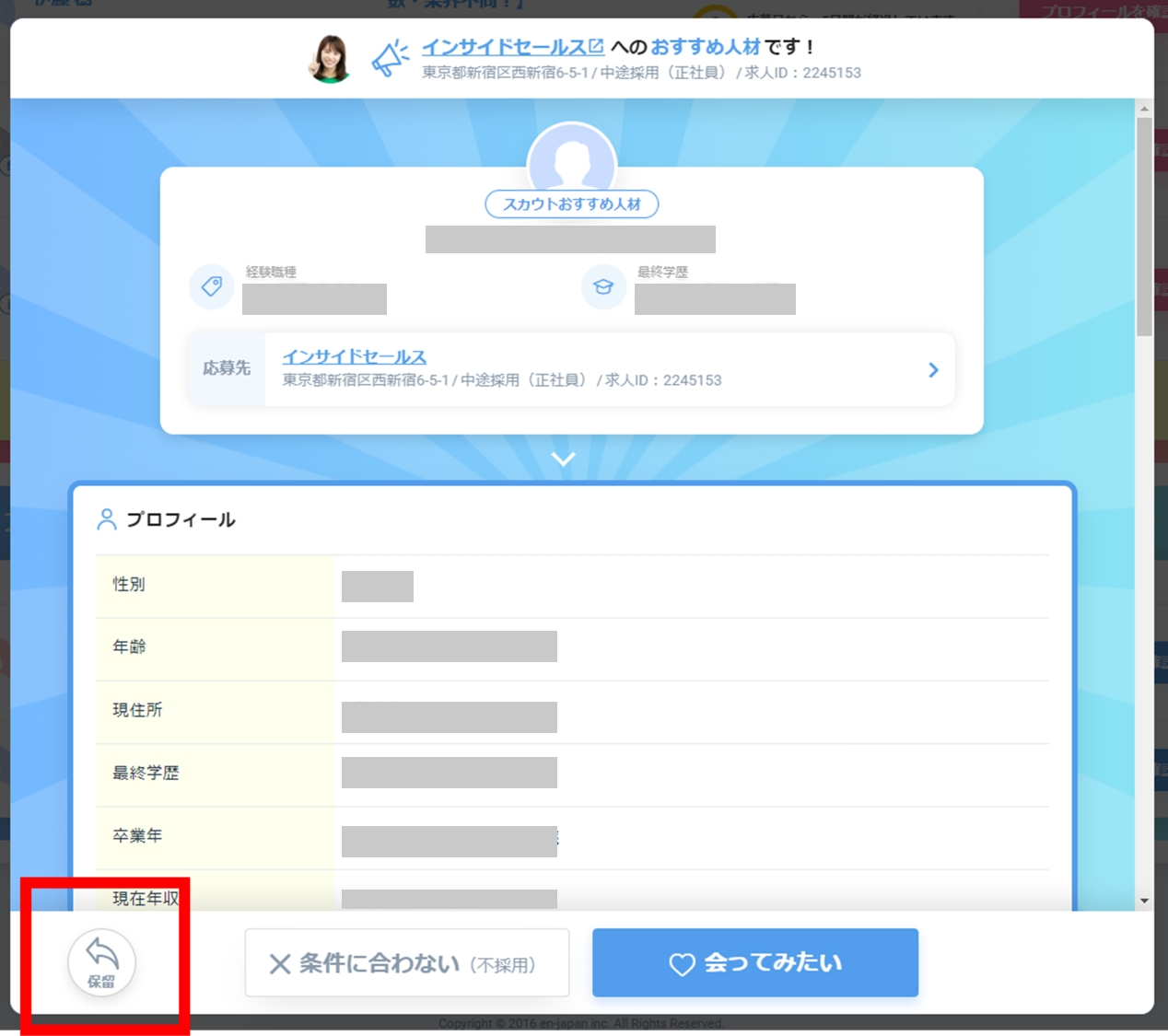This screenshot has height=1036, width=1168.
Task: Click the job address line under the header title
Action: point(642,73)
